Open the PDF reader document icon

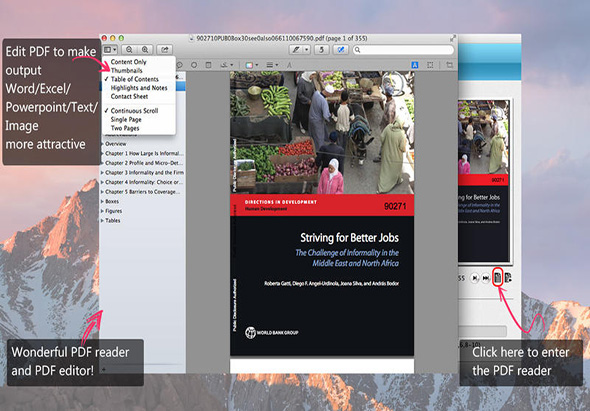point(498,278)
